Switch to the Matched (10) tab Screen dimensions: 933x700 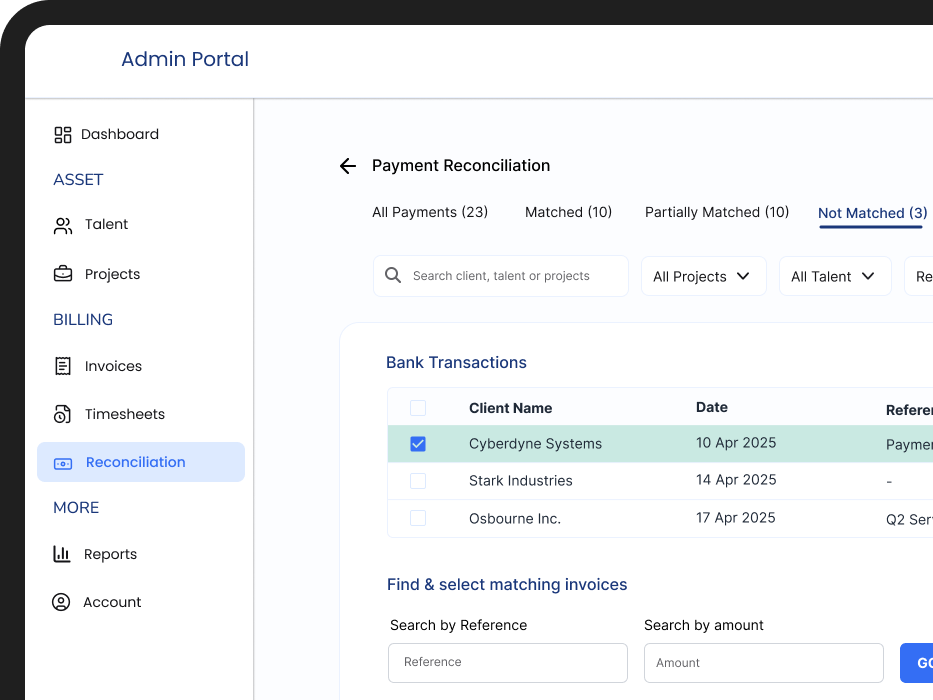(x=568, y=212)
